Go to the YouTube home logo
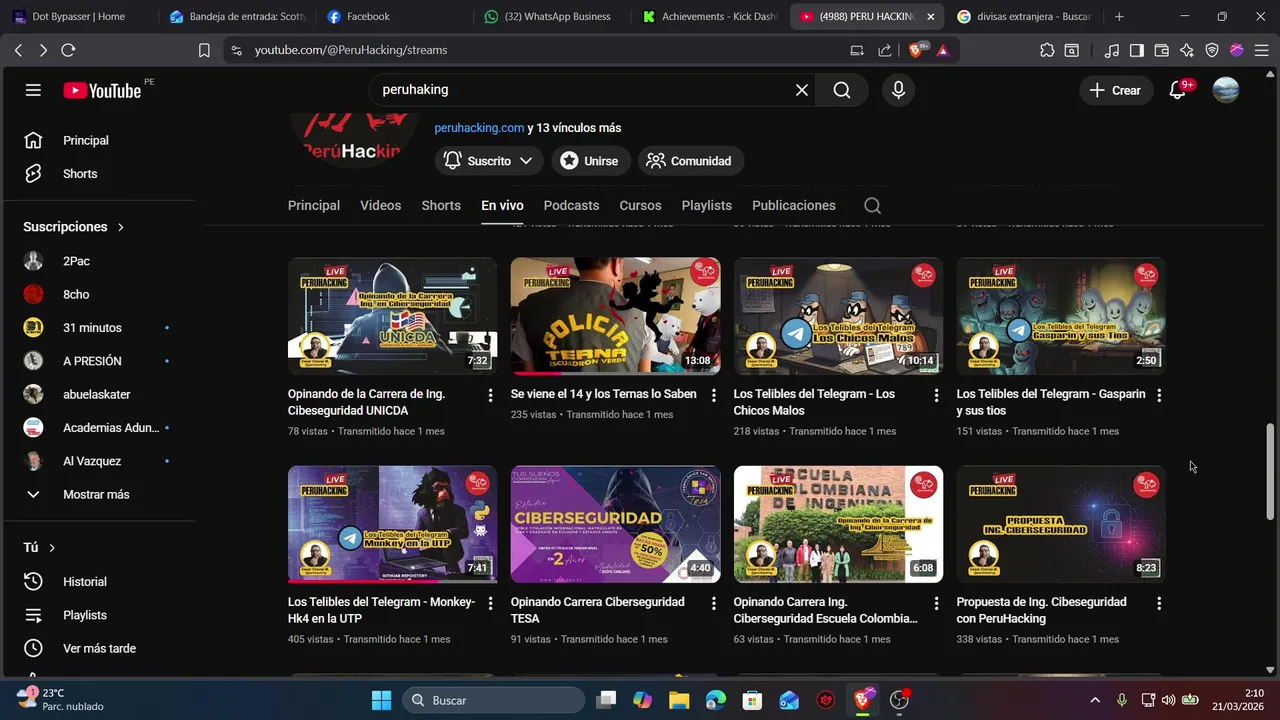The image size is (1280, 720). (x=102, y=90)
